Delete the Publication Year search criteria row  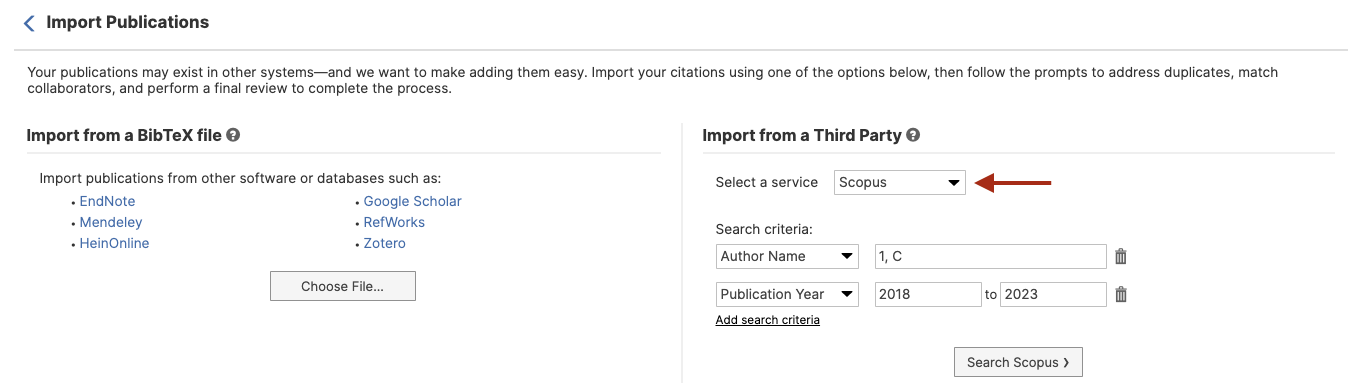[x=1121, y=295]
